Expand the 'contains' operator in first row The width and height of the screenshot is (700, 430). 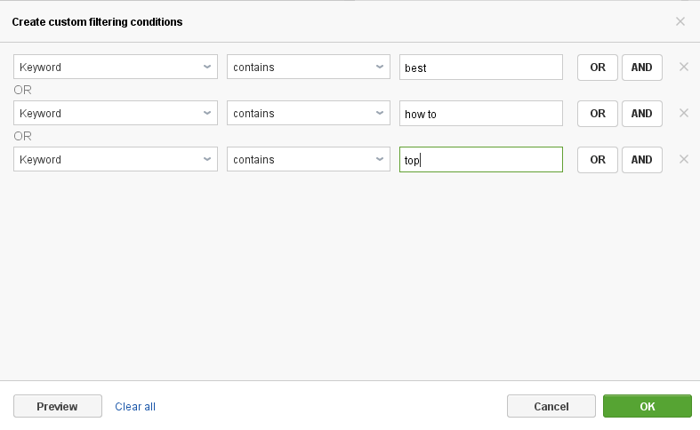point(308,67)
